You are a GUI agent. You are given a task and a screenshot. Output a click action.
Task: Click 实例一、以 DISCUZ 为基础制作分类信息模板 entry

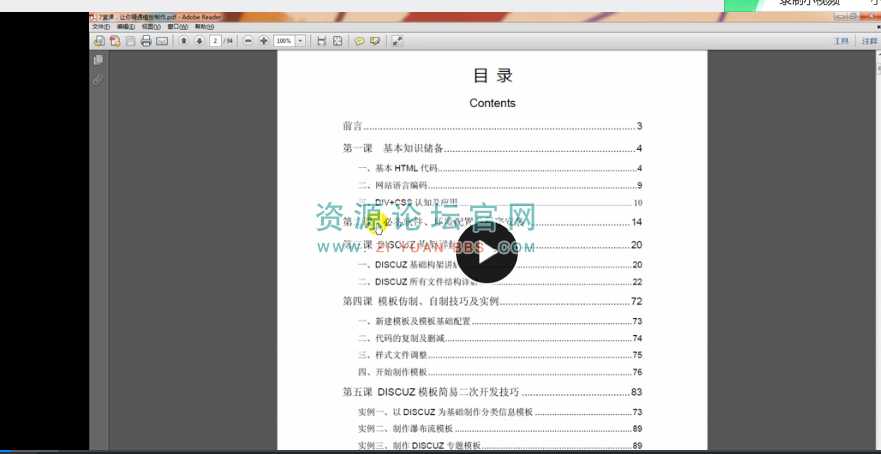(500, 412)
